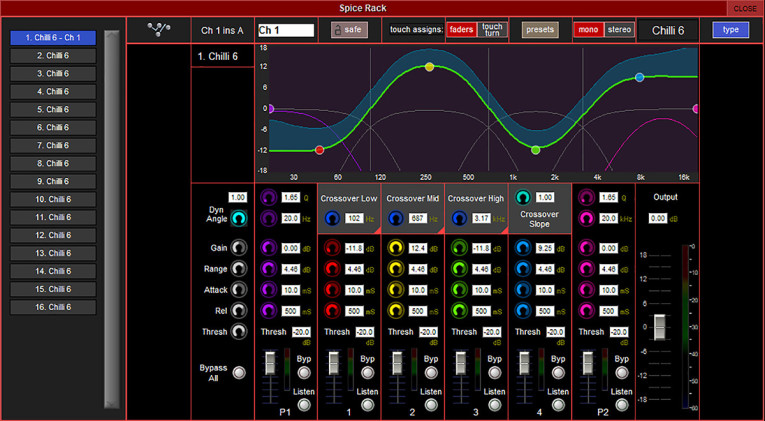Click band 2 yellow attack knob
765x421 pixels.
396,290
